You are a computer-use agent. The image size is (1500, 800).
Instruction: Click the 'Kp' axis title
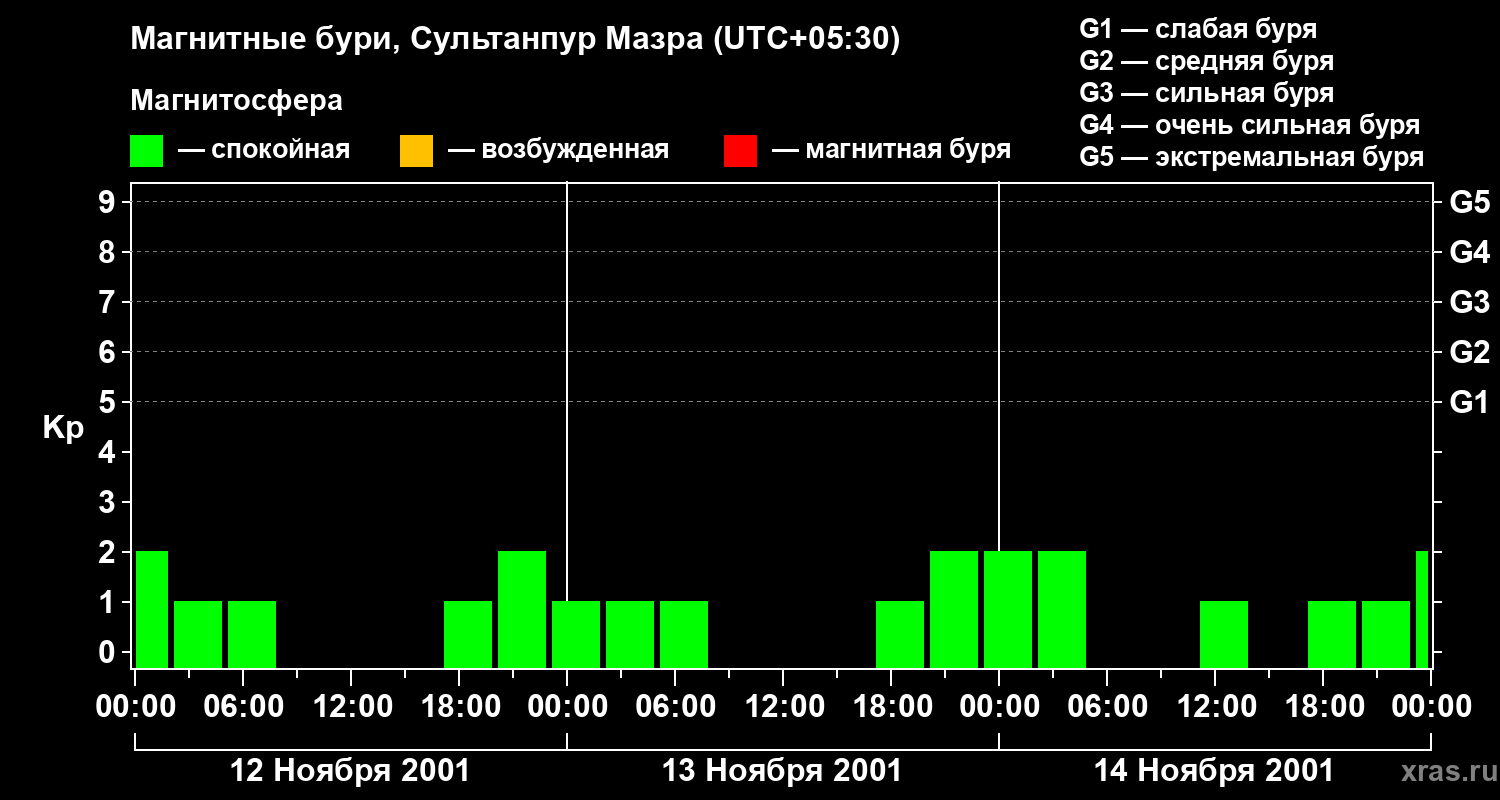point(63,428)
